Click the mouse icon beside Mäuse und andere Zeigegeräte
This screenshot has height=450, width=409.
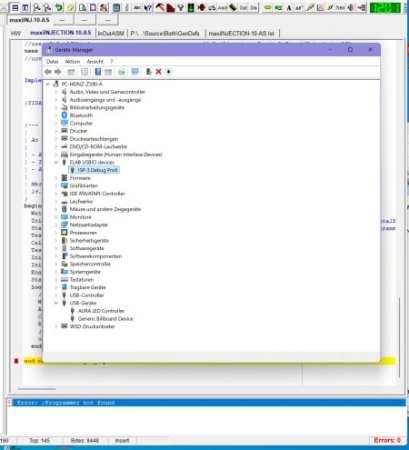point(64,209)
